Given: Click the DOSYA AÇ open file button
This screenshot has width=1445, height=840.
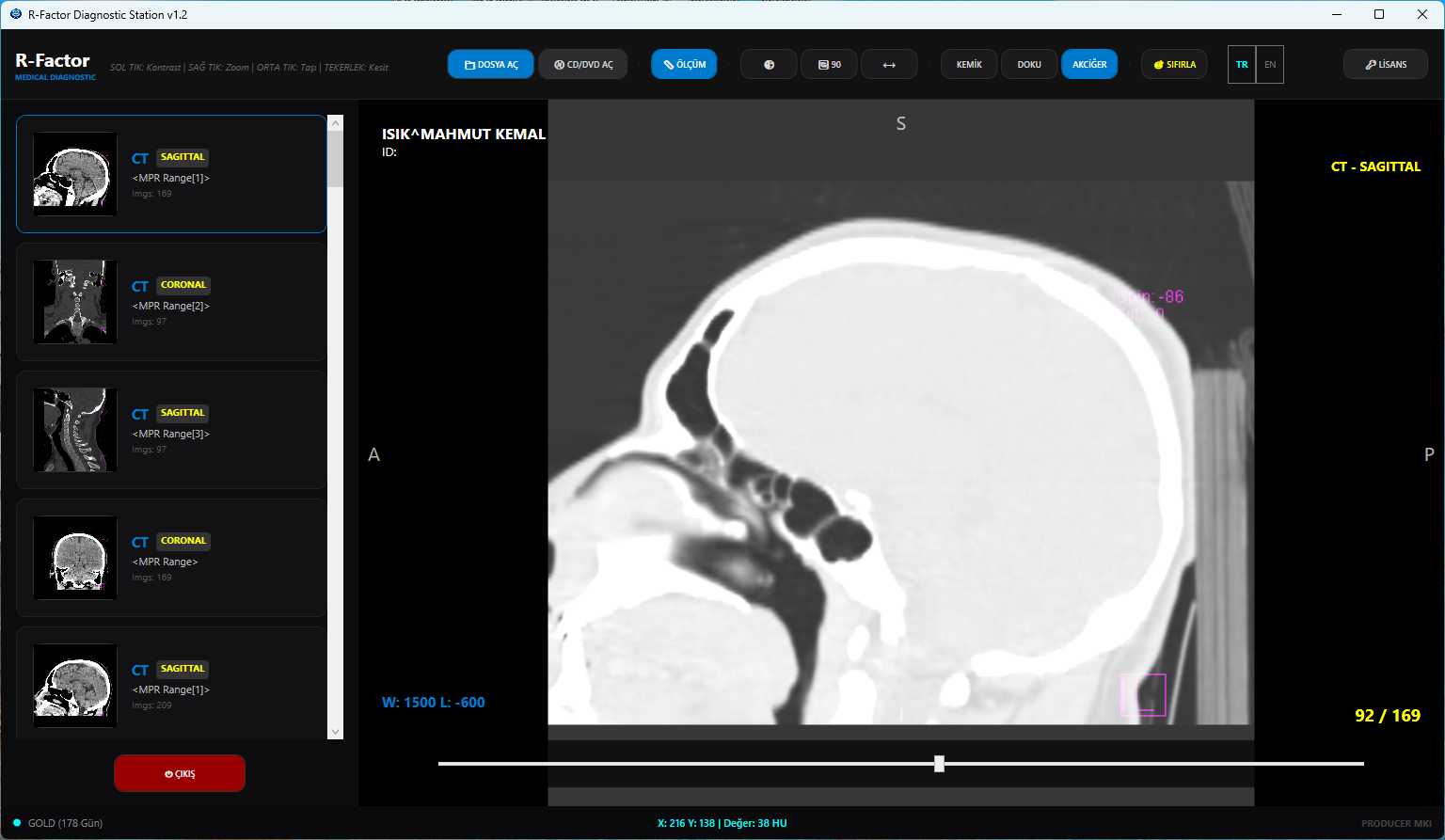Looking at the screenshot, I should tap(491, 65).
